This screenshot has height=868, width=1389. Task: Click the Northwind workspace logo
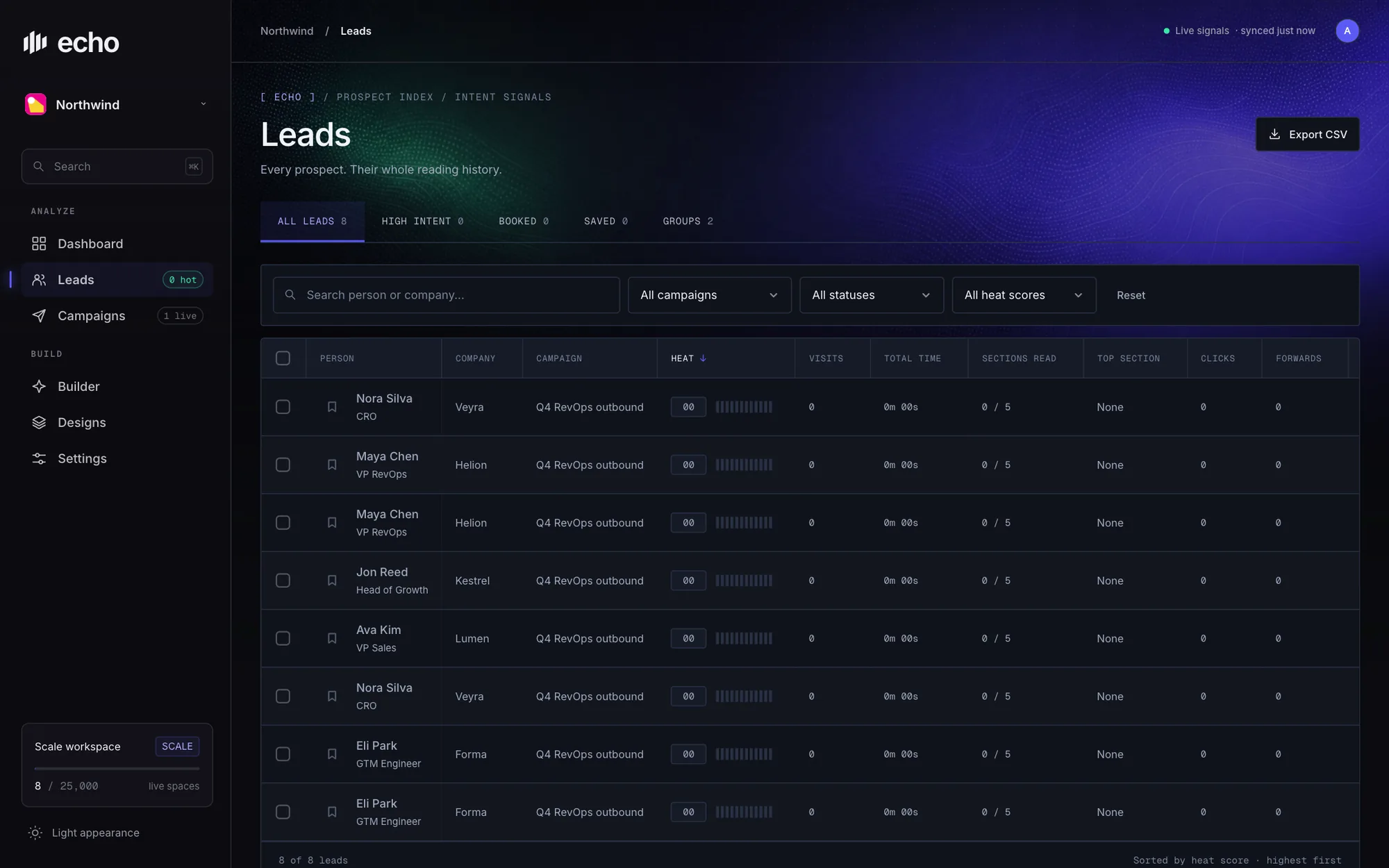tap(35, 104)
